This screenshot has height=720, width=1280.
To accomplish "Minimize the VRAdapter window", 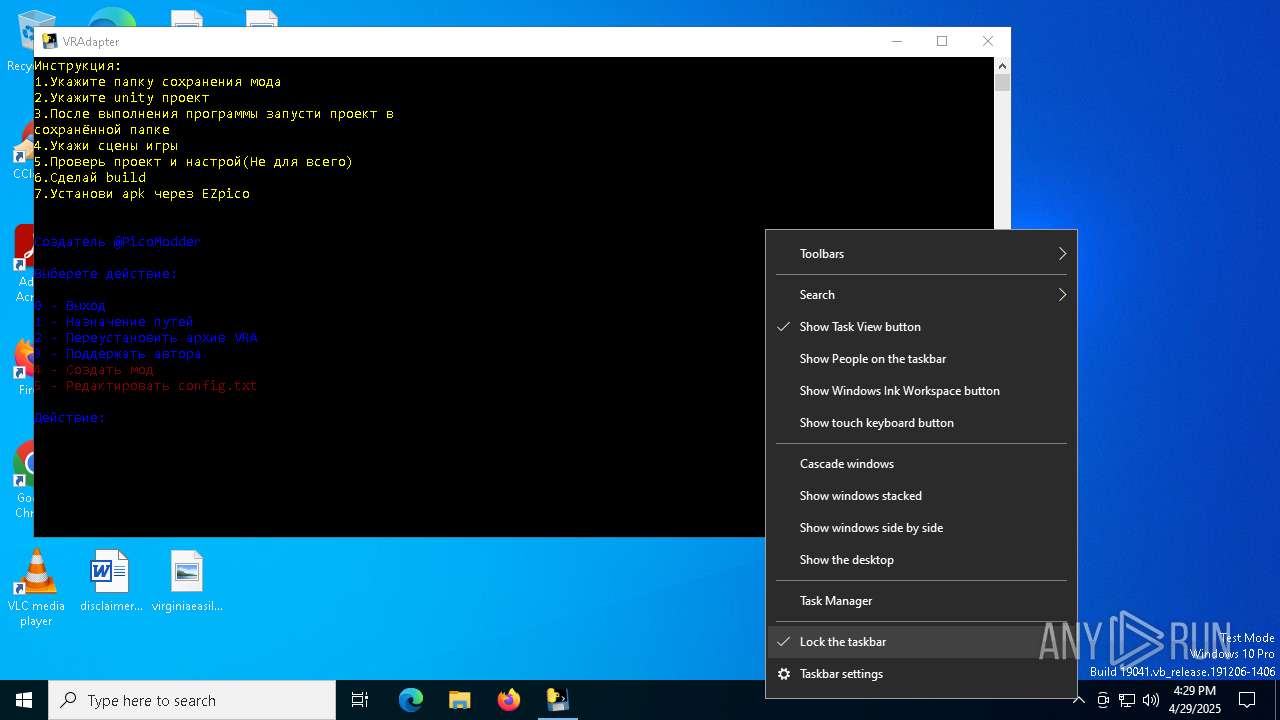I will click(x=896, y=41).
